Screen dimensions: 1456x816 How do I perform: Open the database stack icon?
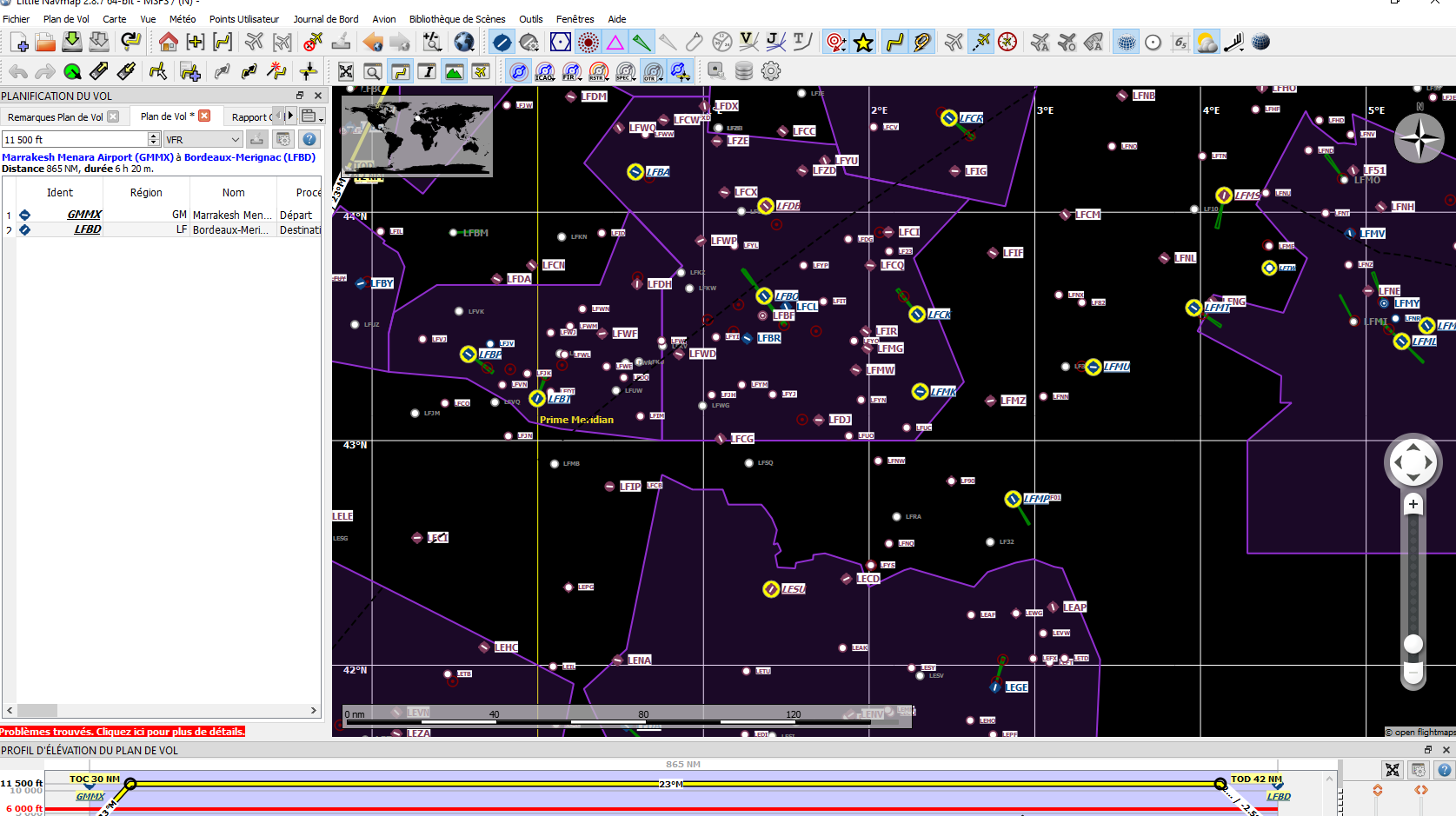pos(744,71)
